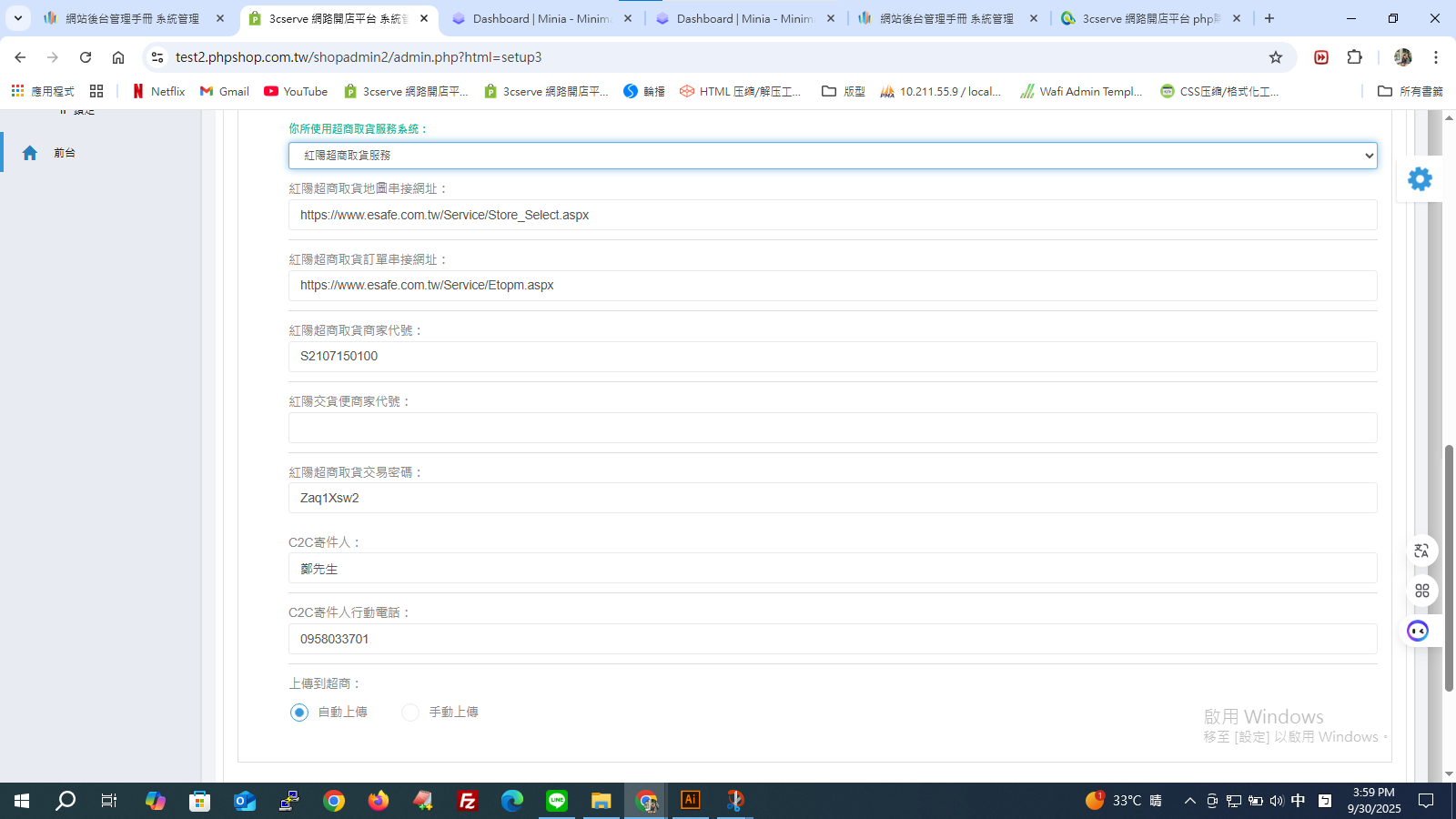Click the C2C寄件人行動電話 input field
Viewport: 1456px width, 819px height.
coord(833,639)
